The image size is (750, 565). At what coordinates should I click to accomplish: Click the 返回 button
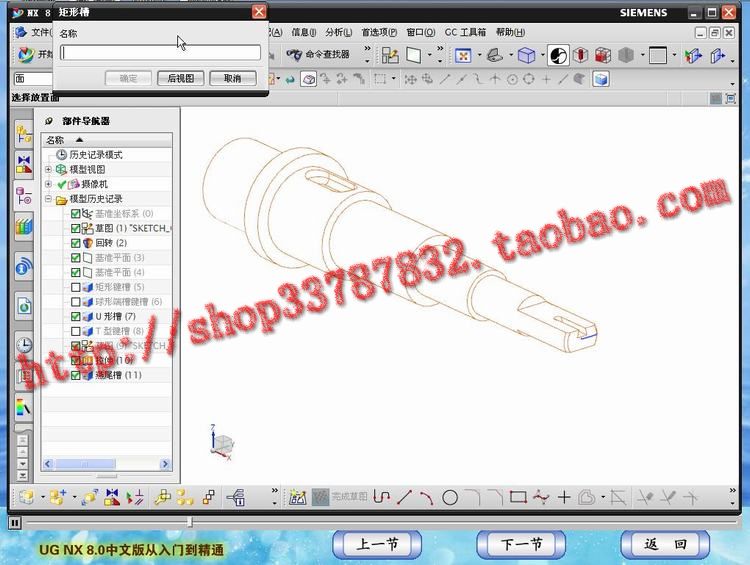[x=665, y=544]
